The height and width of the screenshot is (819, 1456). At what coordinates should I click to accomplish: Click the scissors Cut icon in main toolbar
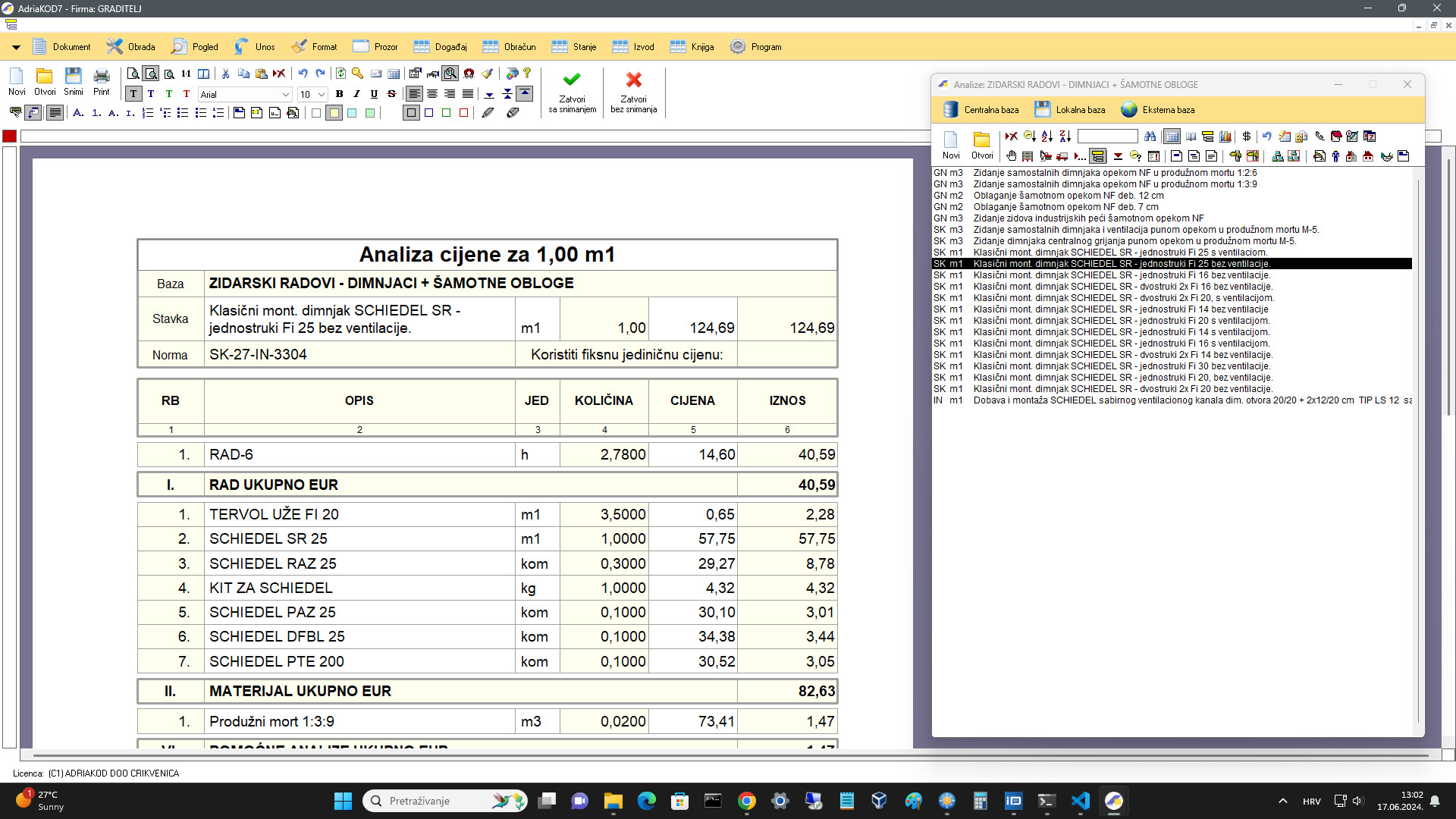(225, 74)
